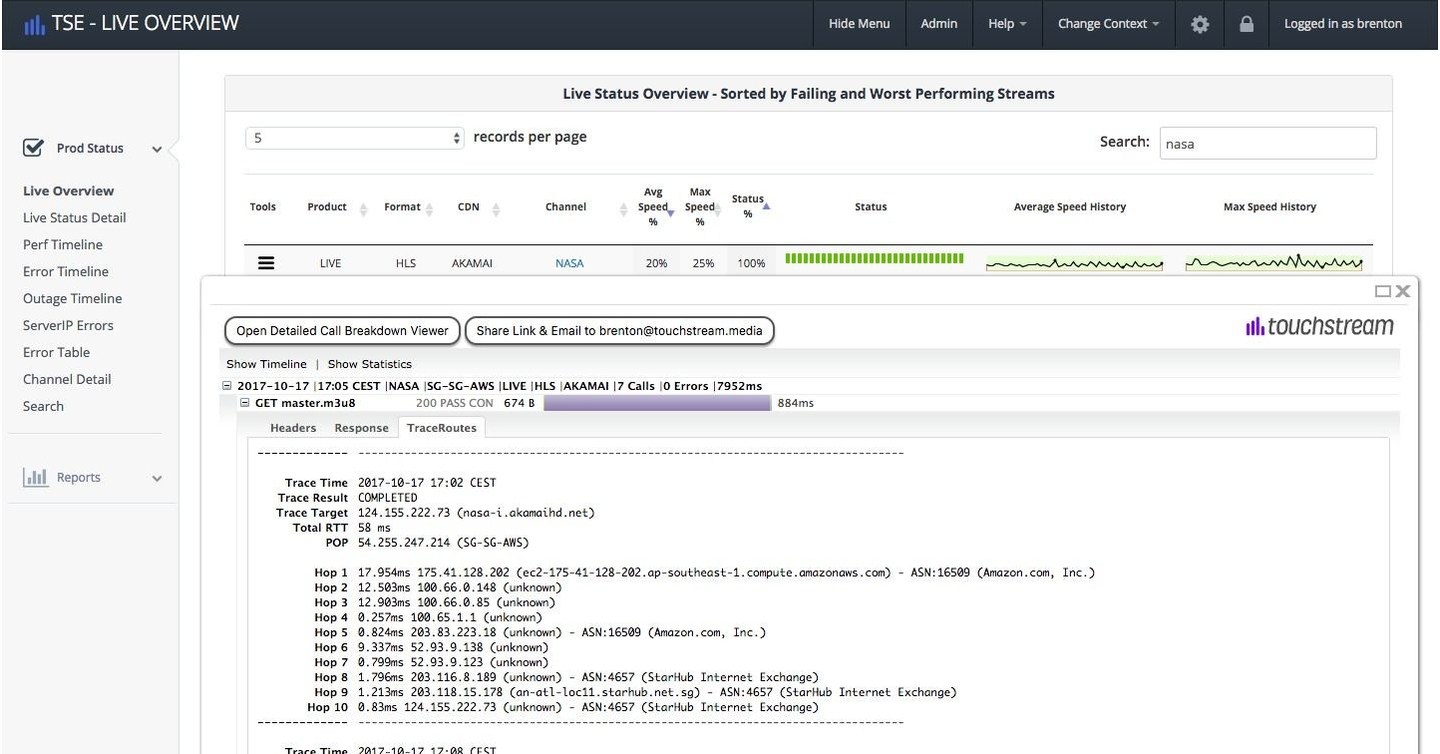Click the maximize icon on the popup
This screenshot has height=754, width=1440.
pyautogui.click(x=1383, y=290)
